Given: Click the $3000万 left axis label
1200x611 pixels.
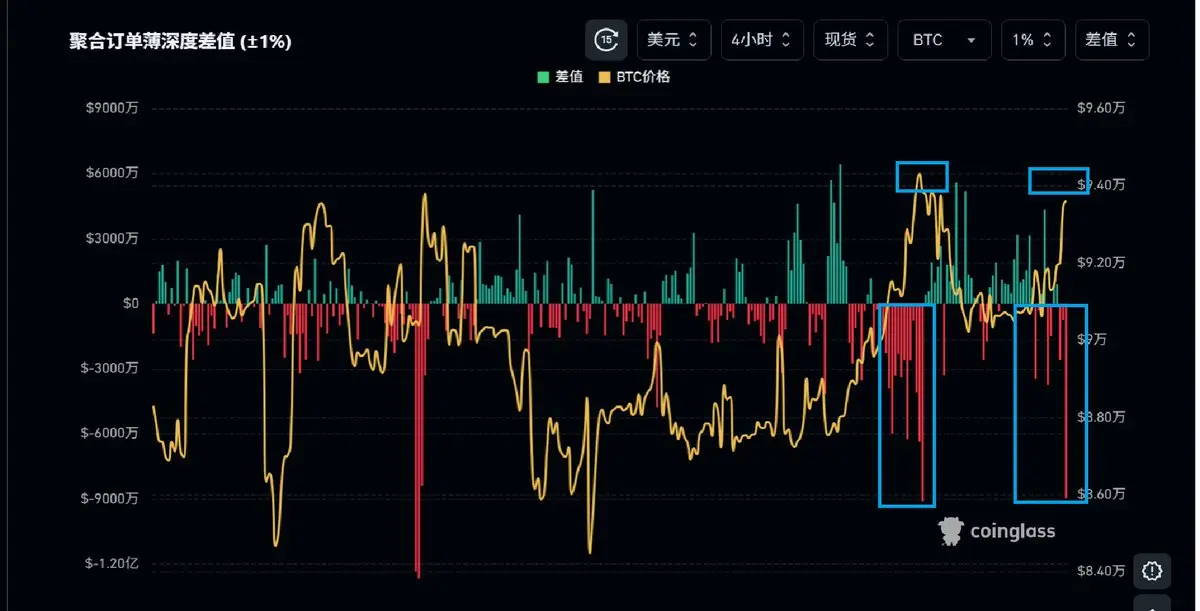Looking at the screenshot, I should click(x=112, y=239).
